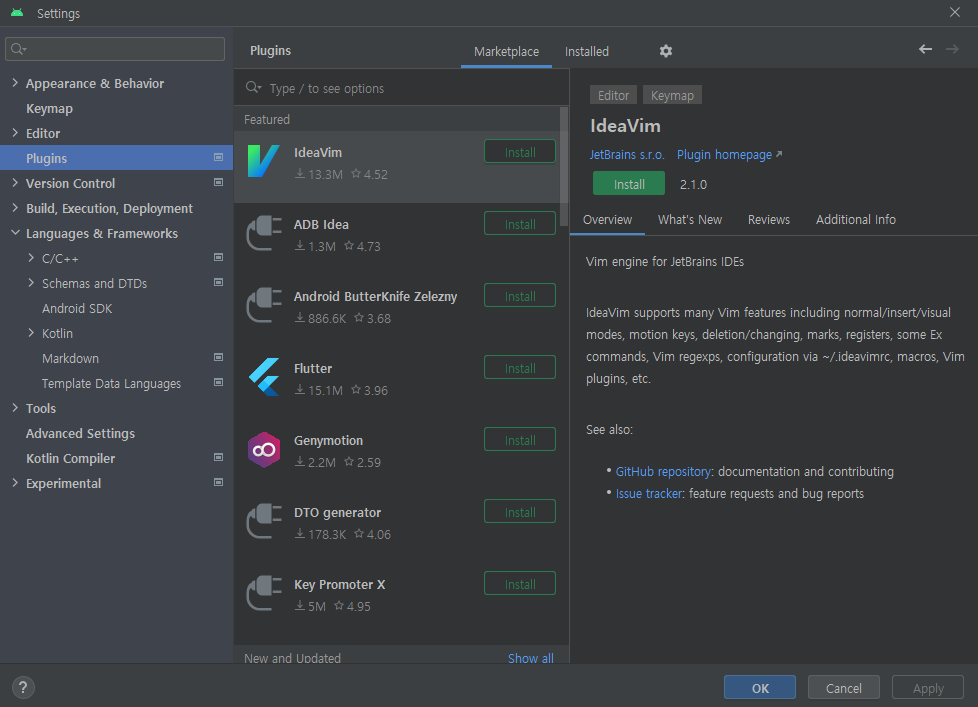
Task: Click the project-level icon beside Experimental
Action: [x=218, y=482]
